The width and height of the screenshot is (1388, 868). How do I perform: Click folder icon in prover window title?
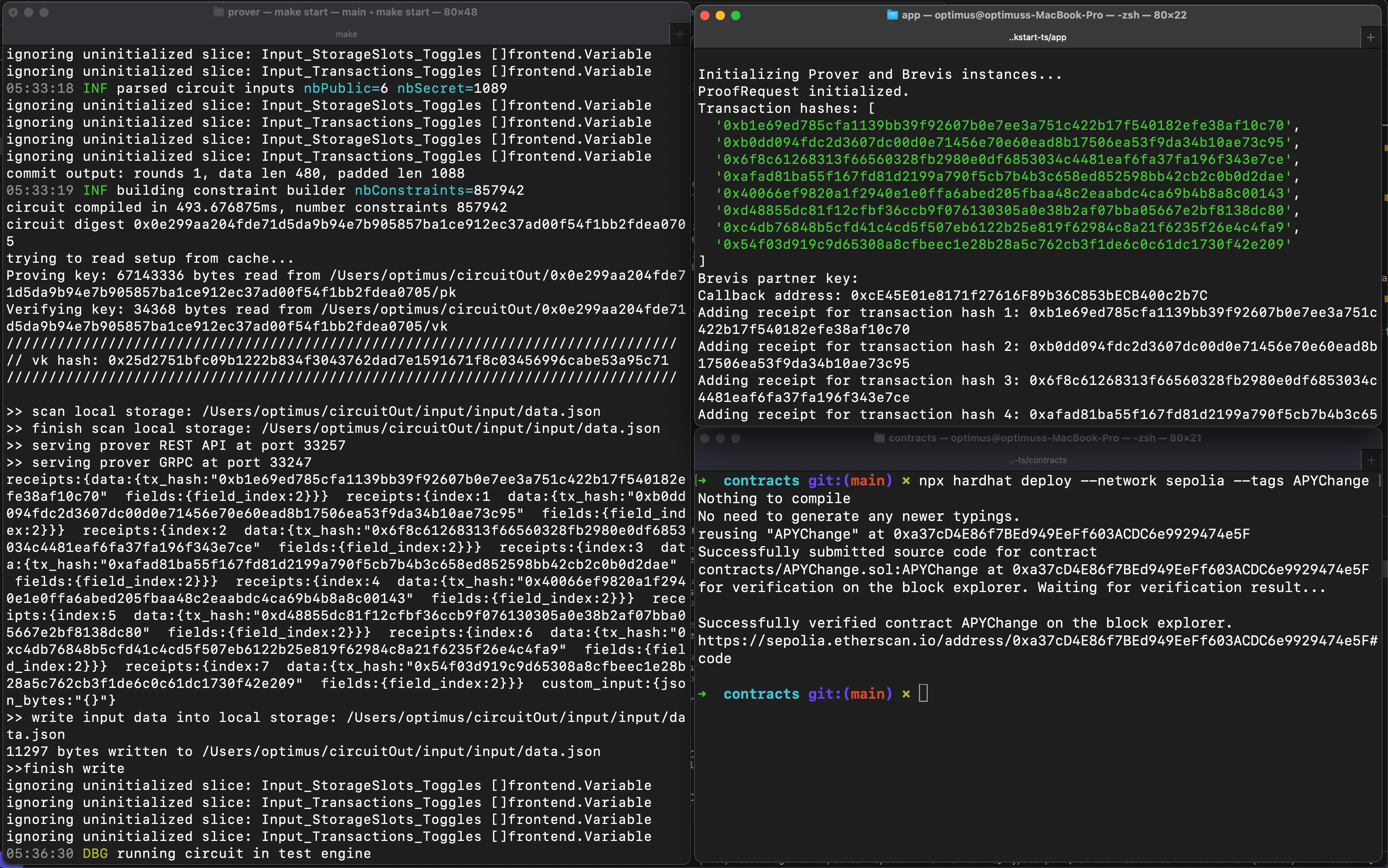click(x=218, y=12)
